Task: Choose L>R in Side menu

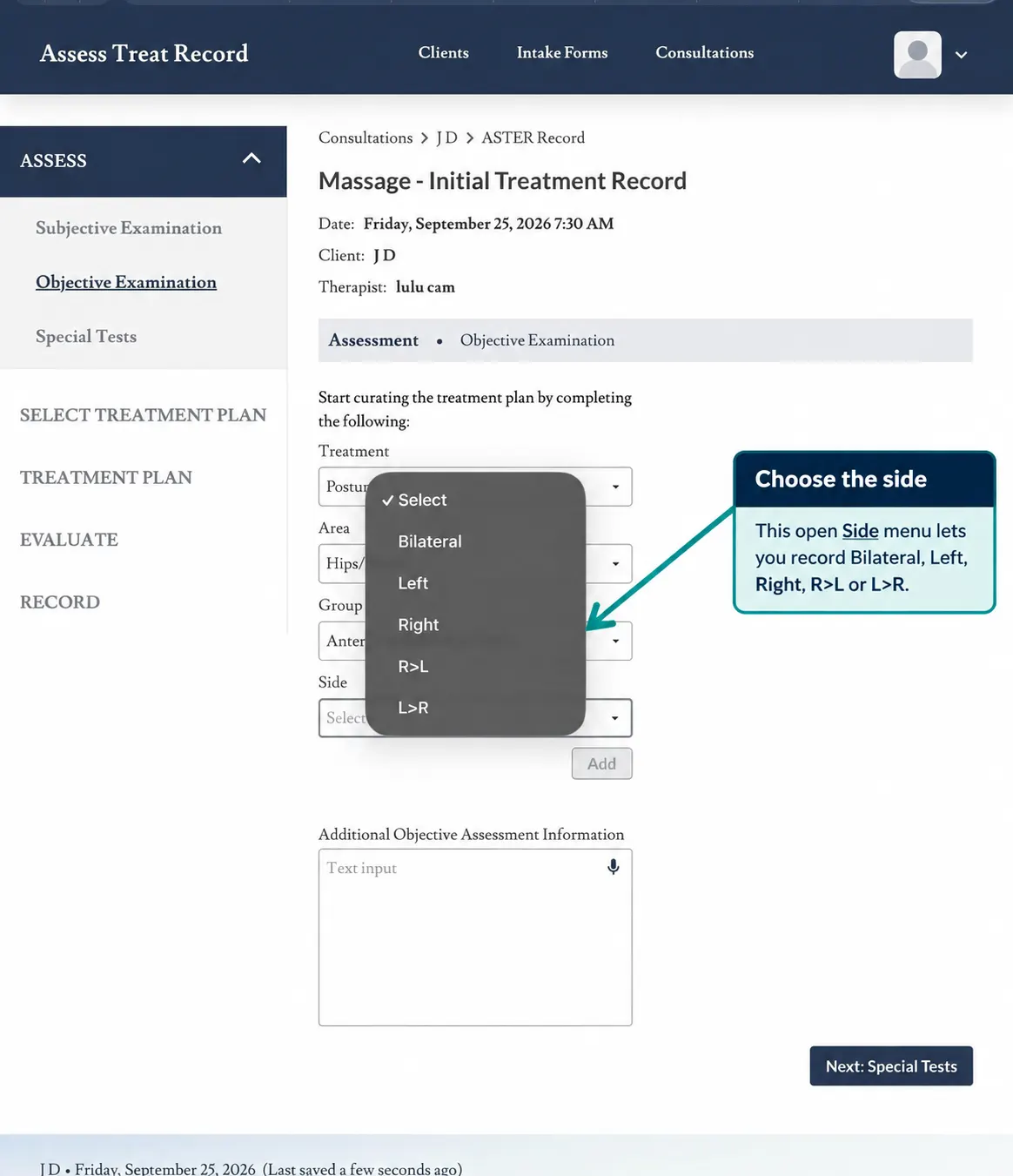Action: pyautogui.click(x=475, y=708)
